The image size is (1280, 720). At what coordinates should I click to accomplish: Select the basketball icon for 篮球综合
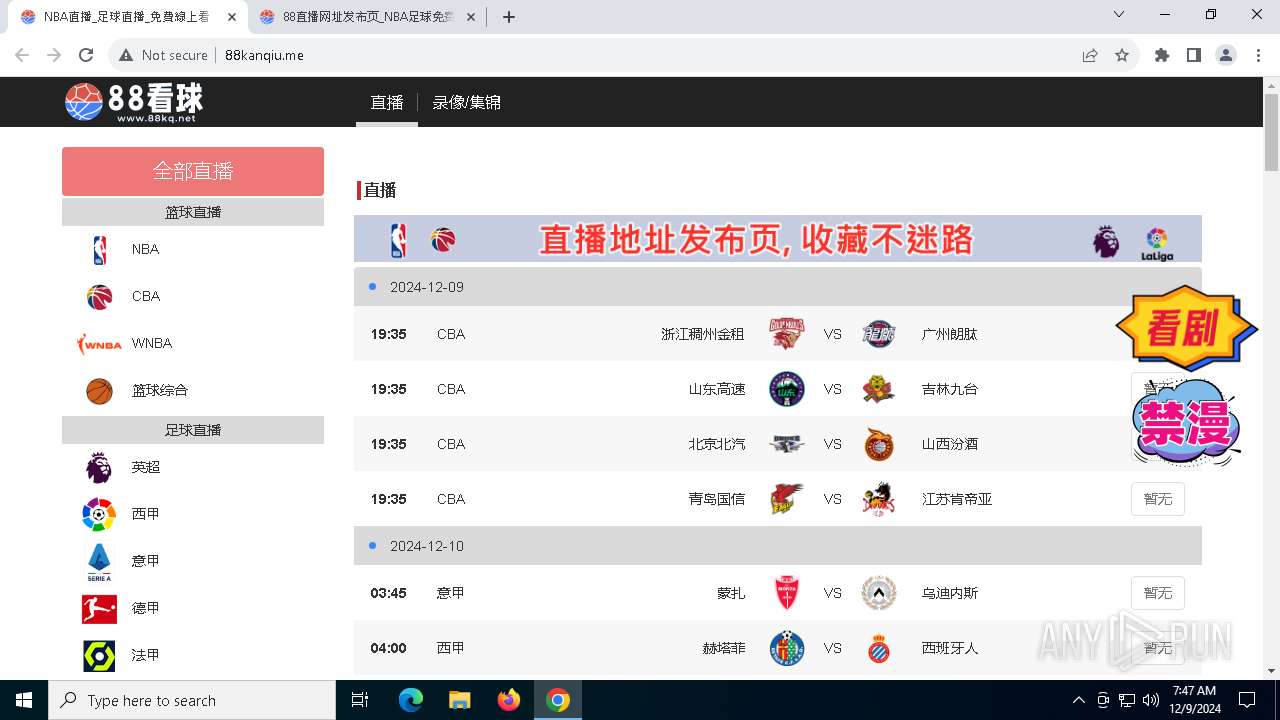(99, 390)
